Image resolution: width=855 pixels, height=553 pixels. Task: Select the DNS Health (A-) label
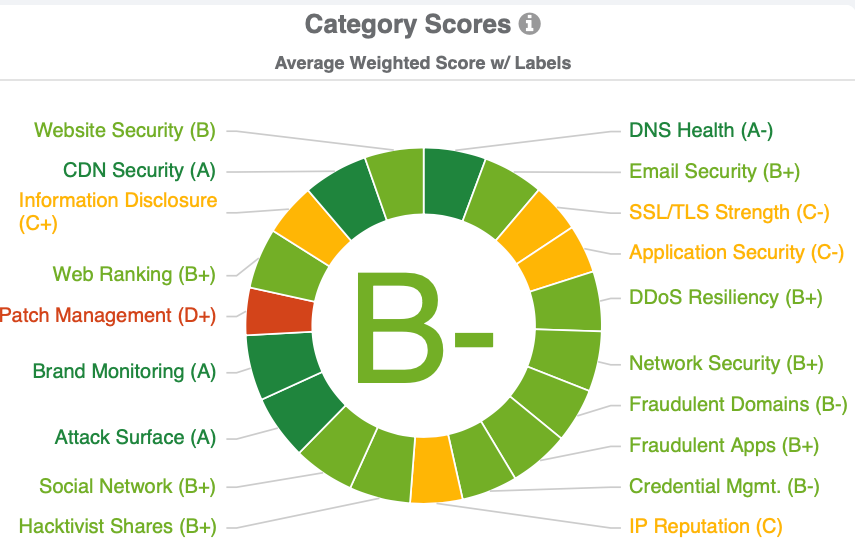point(701,130)
